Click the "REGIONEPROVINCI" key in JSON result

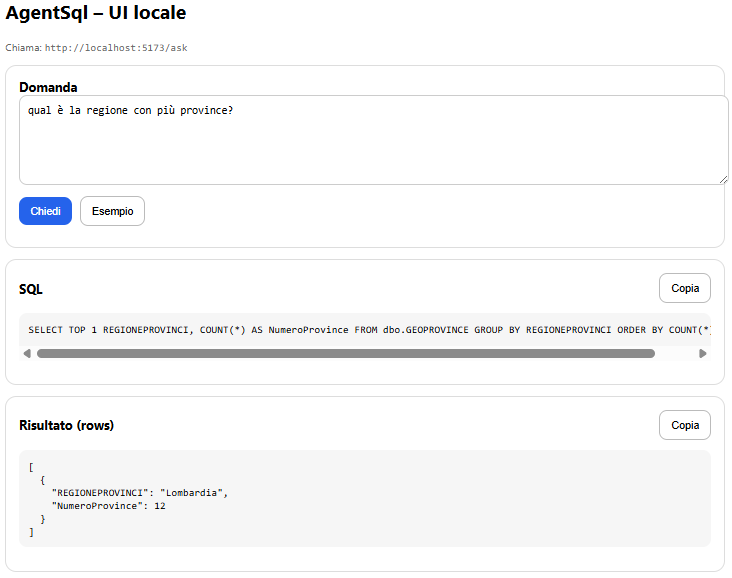tap(99, 493)
